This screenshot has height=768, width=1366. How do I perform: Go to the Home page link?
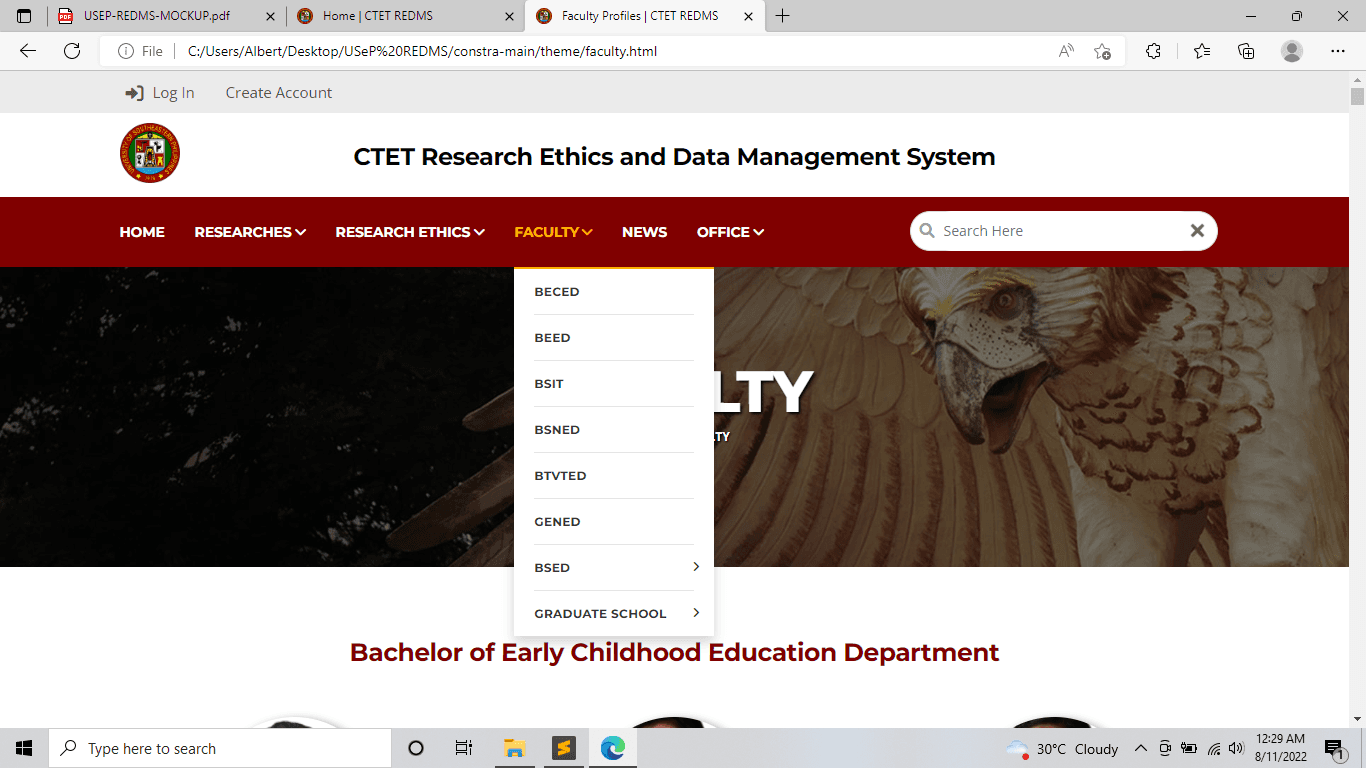(x=142, y=232)
